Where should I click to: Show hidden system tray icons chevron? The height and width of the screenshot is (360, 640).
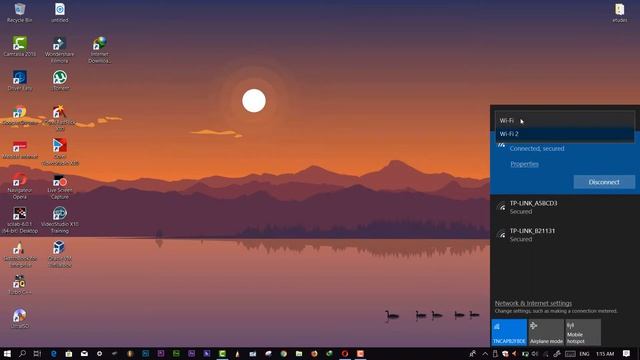(x=485, y=353)
